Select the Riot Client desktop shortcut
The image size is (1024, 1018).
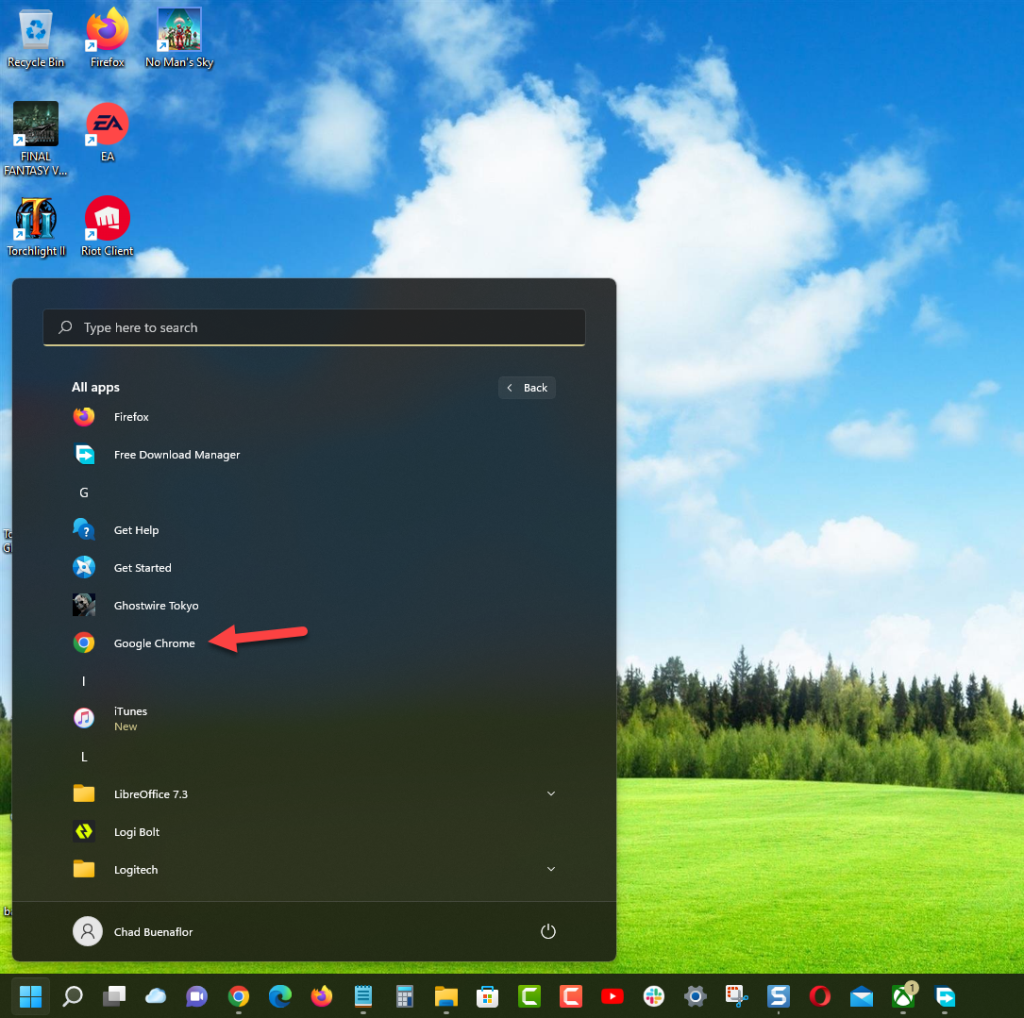[x=107, y=227]
